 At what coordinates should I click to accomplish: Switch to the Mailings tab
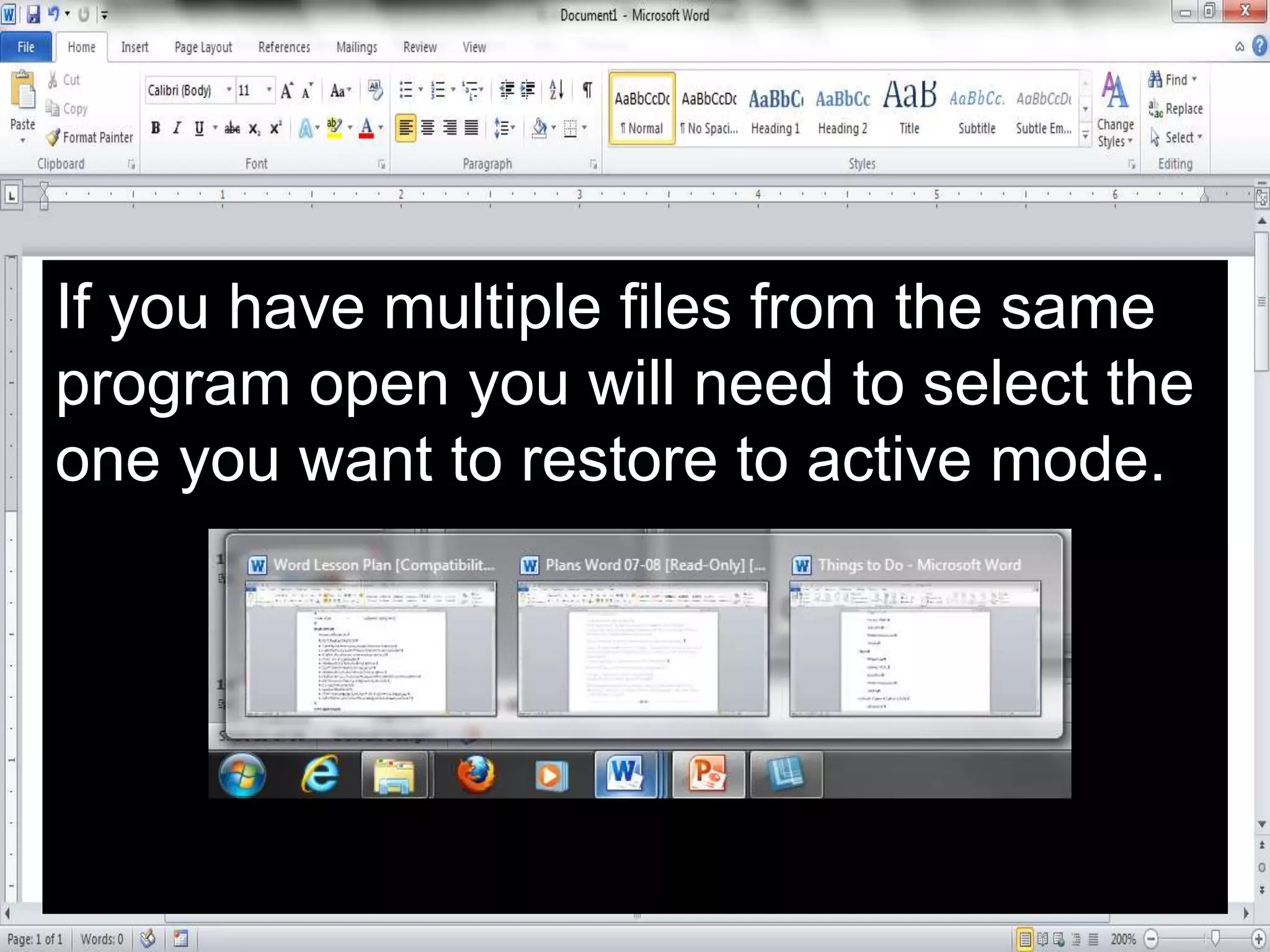click(x=357, y=47)
